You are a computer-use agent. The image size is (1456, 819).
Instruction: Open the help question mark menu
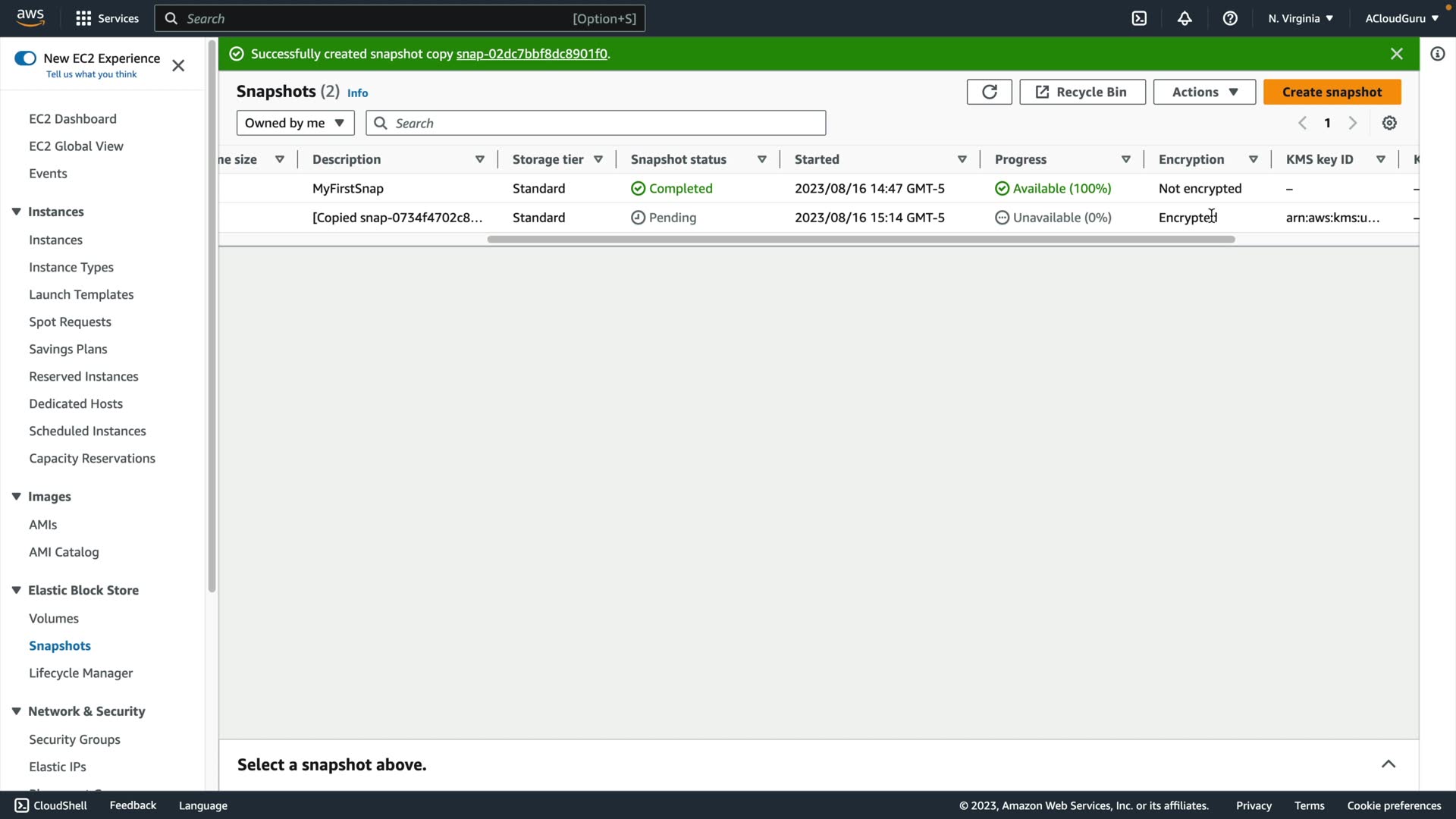1230,18
